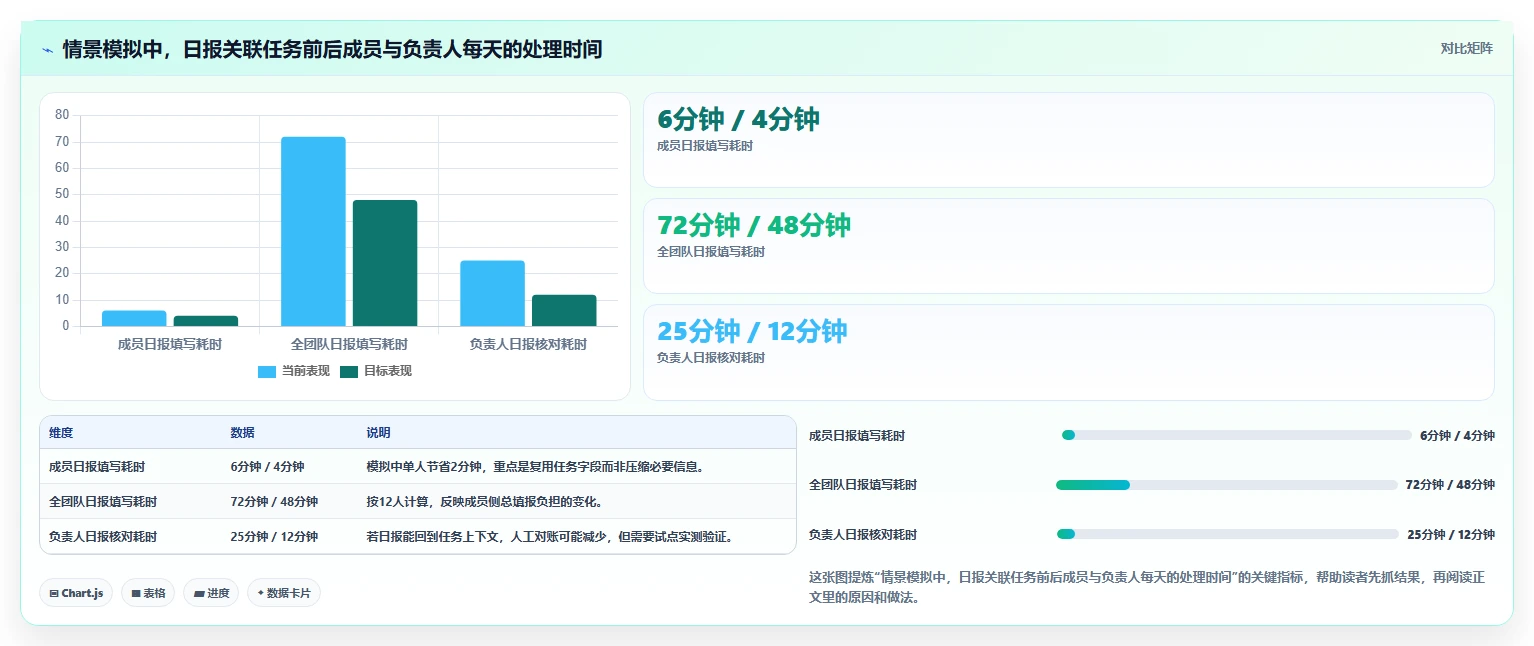Viewport: 1534px width, 646px height.
Task: Click the Chart.js tag
Action: point(76,593)
